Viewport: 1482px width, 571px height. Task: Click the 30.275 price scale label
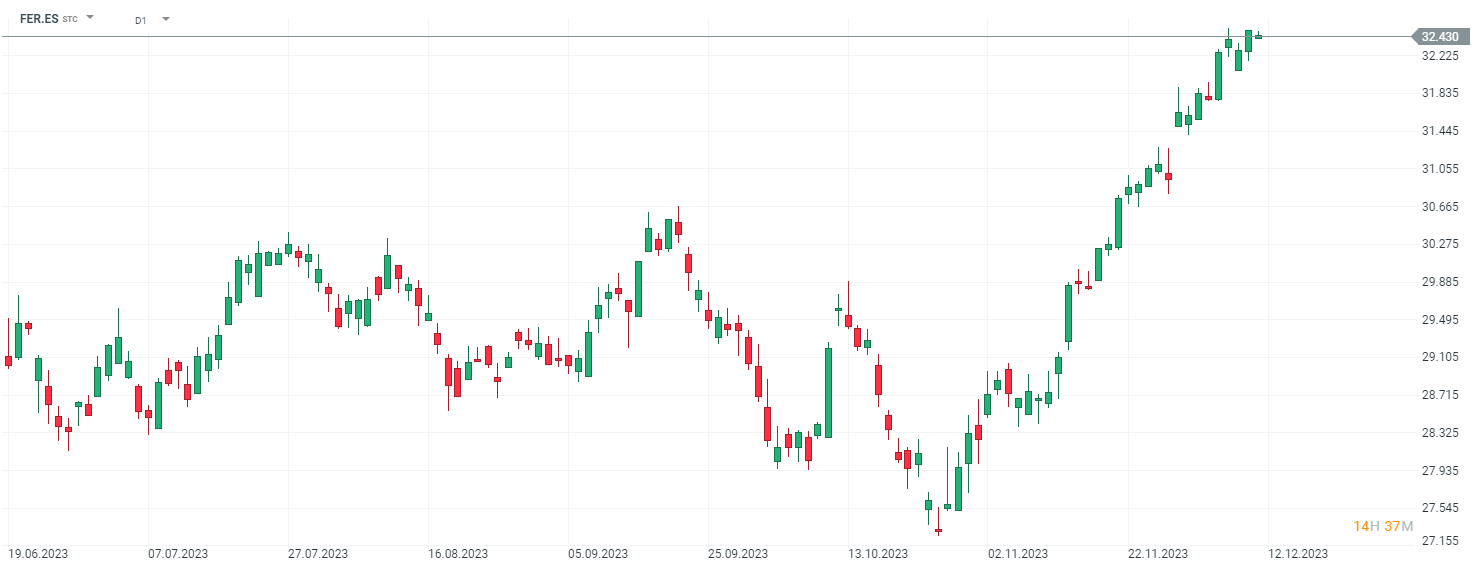tap(1440, 244)
